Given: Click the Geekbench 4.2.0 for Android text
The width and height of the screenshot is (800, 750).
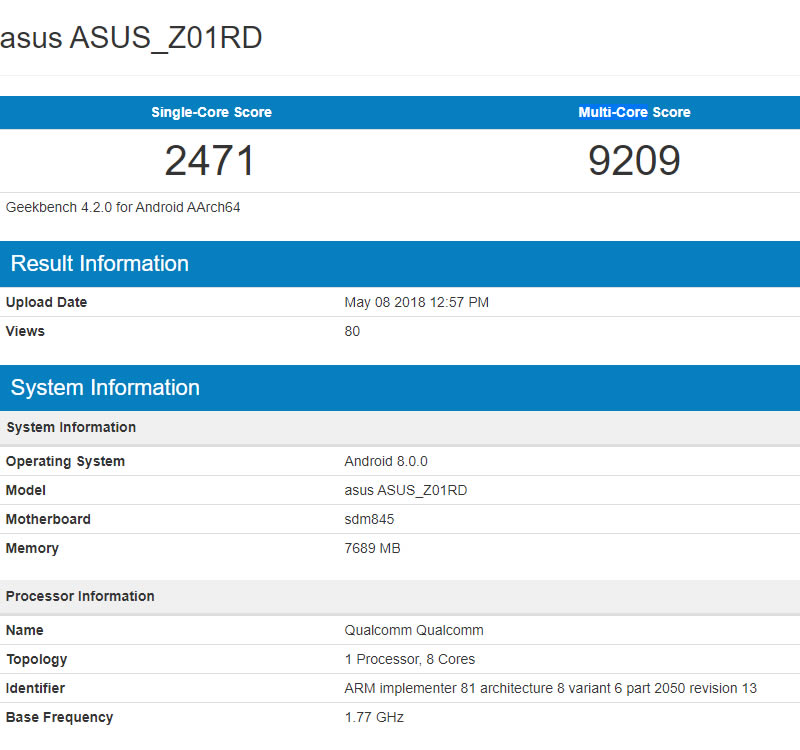Looking at the screenshot, I should (x=123, y=207).
